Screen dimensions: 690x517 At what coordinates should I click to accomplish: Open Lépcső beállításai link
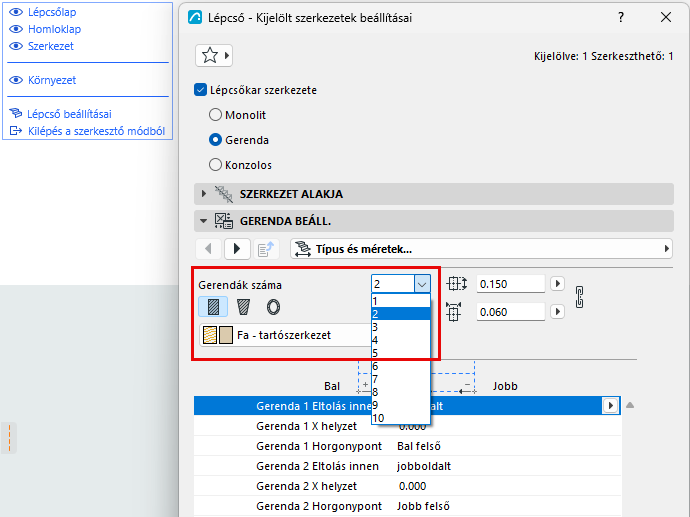point(69,114)
